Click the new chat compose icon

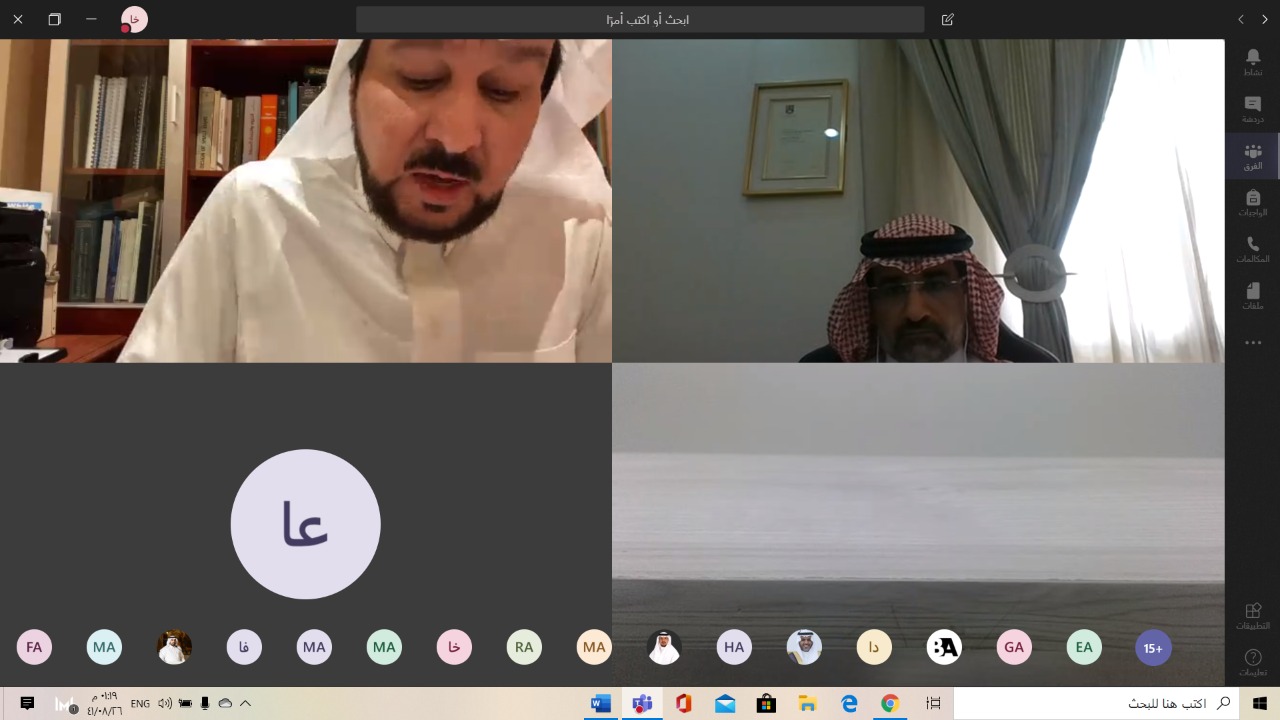[x=948, y=19]
